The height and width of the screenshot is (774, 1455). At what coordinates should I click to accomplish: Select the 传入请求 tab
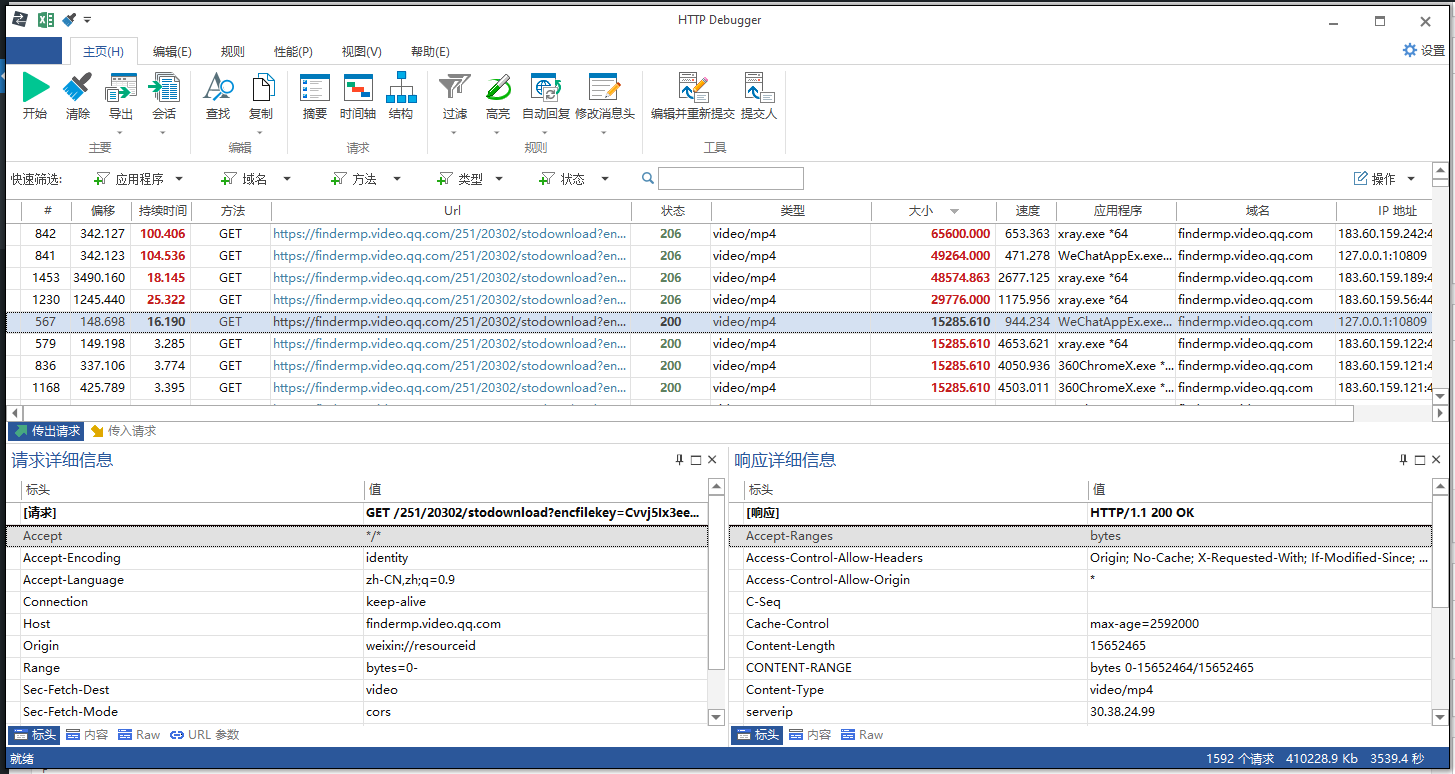pyautogui.click(x=123, y=431)
